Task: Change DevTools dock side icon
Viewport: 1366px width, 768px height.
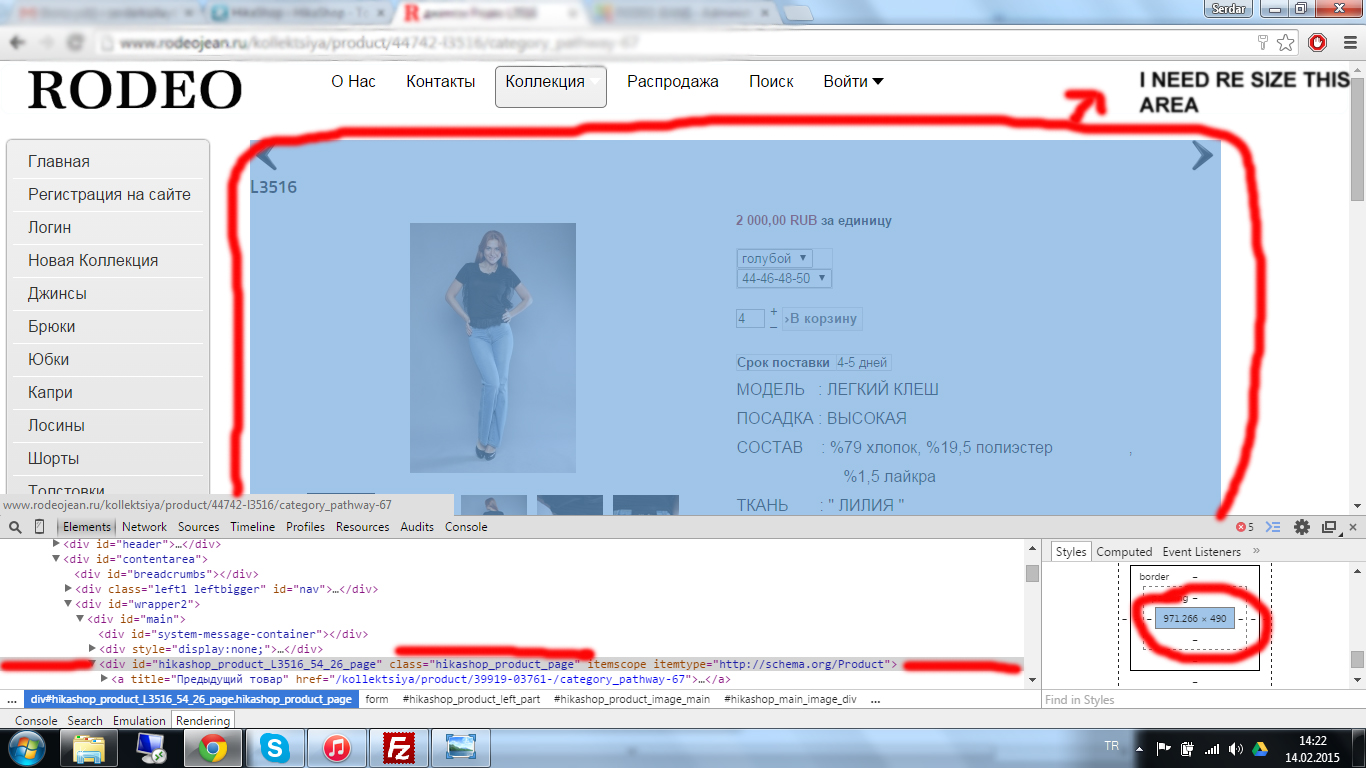Action: (x=1329, y=527)
